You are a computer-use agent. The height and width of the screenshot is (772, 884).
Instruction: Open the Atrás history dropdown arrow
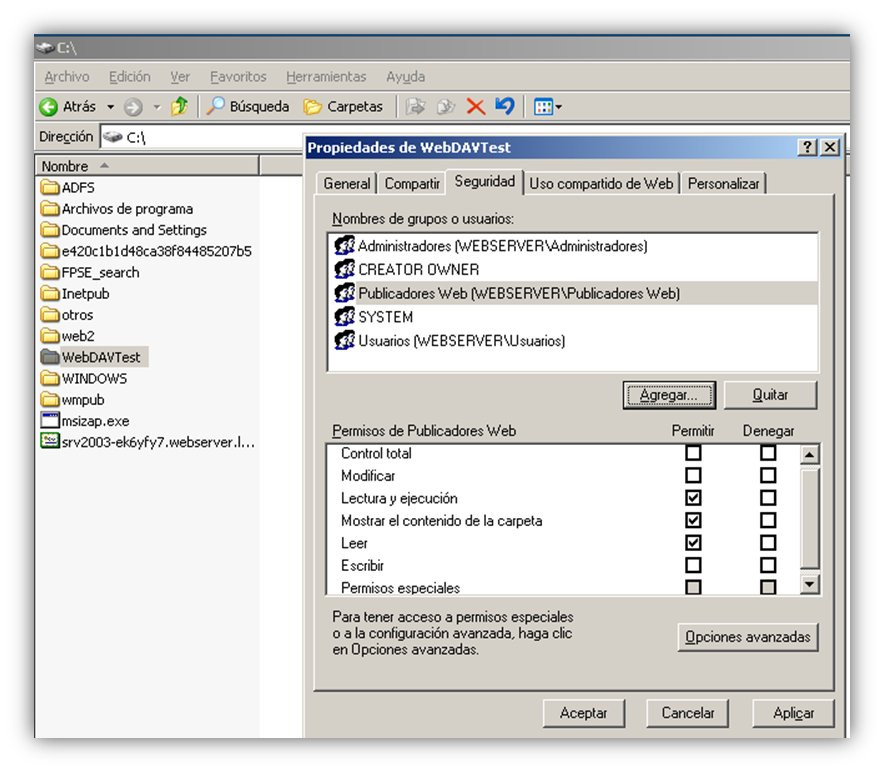coord(110,107)
